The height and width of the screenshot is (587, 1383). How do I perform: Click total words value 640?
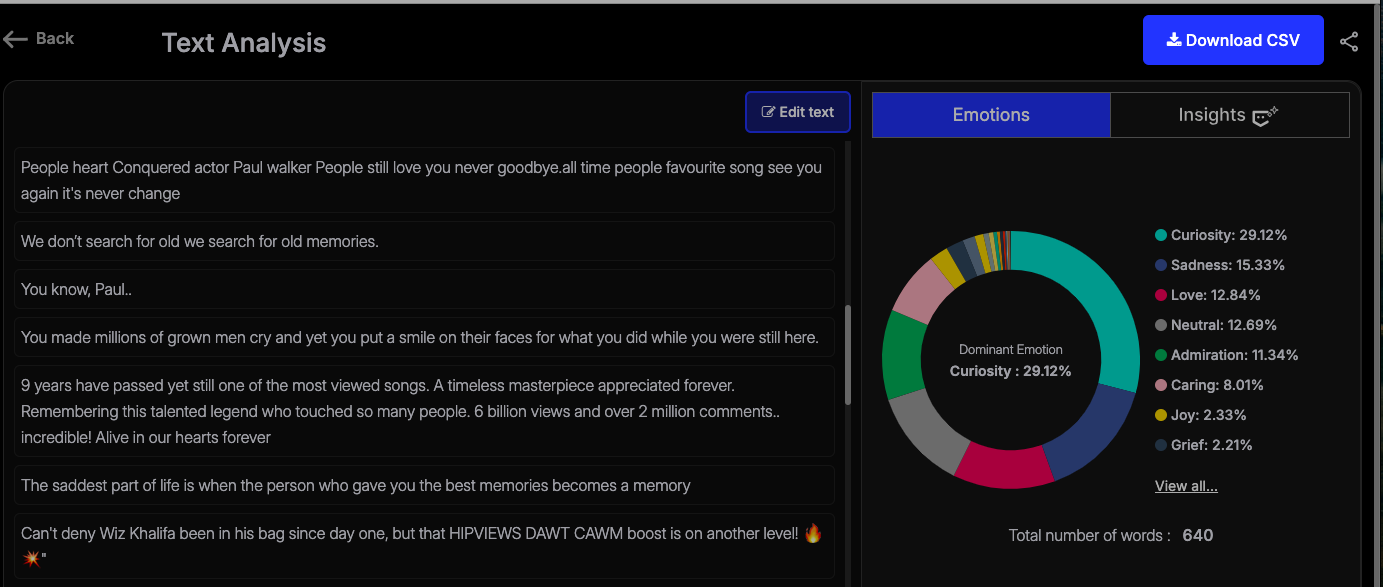1197,535
